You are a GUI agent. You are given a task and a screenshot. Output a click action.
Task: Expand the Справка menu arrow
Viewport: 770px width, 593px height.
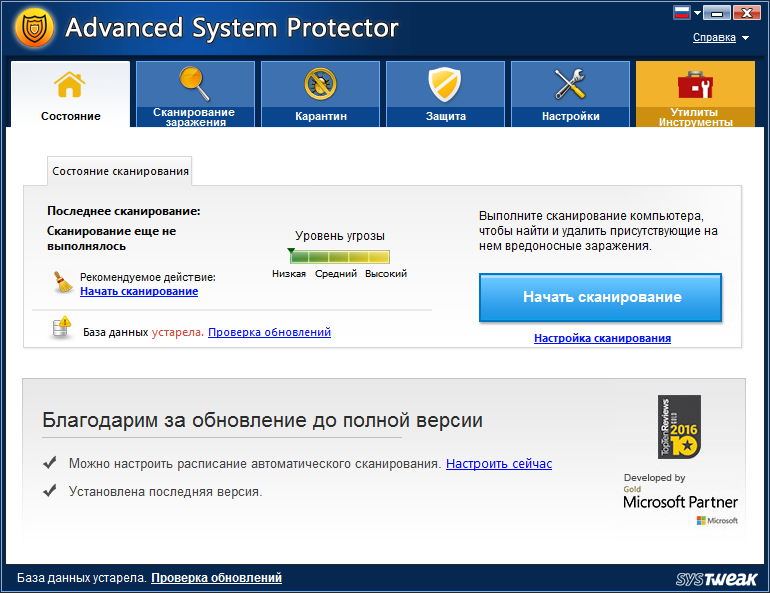click(x=745, y=38)
